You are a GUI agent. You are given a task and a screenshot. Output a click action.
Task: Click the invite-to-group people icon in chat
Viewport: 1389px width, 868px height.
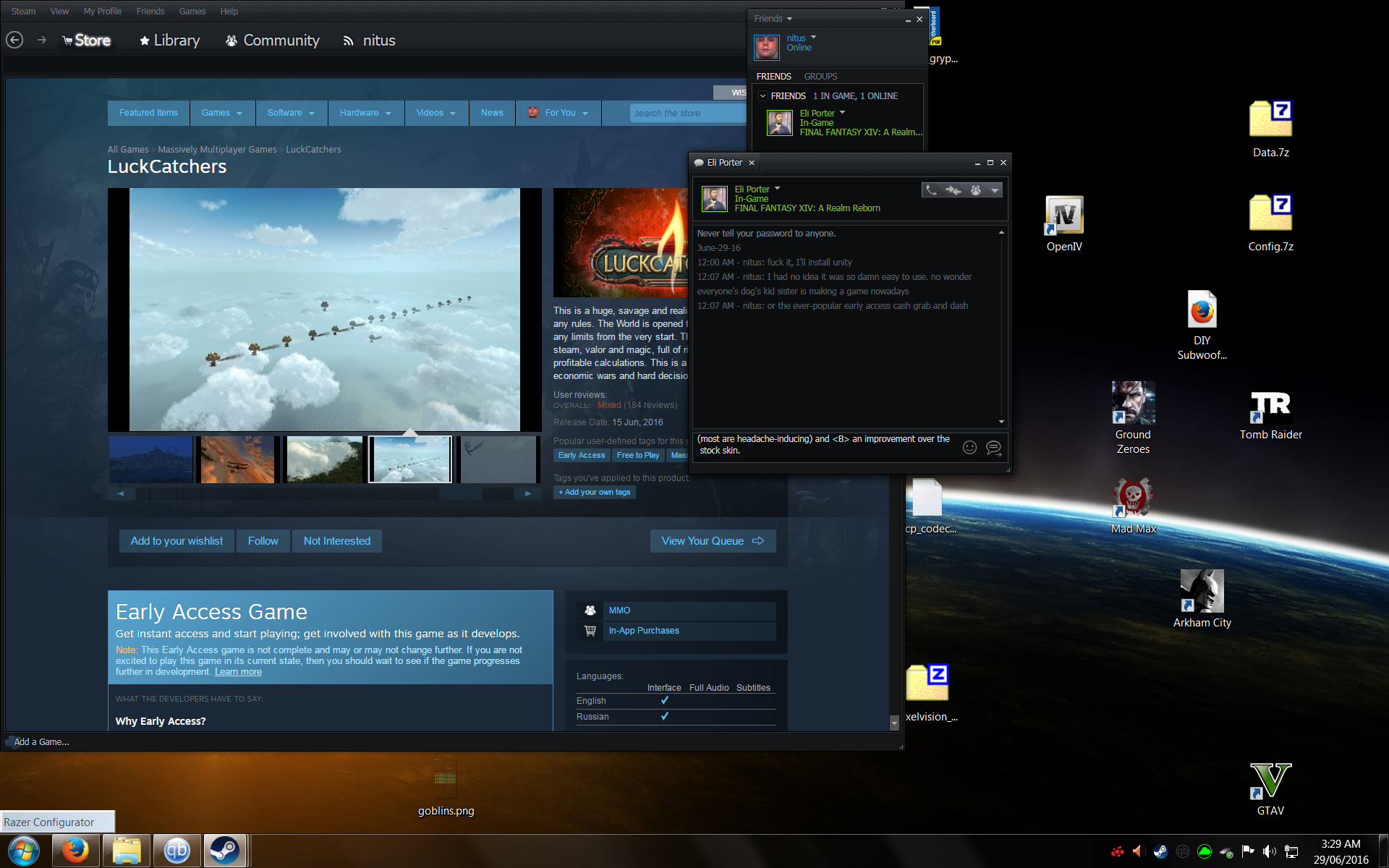coord(976,190)
